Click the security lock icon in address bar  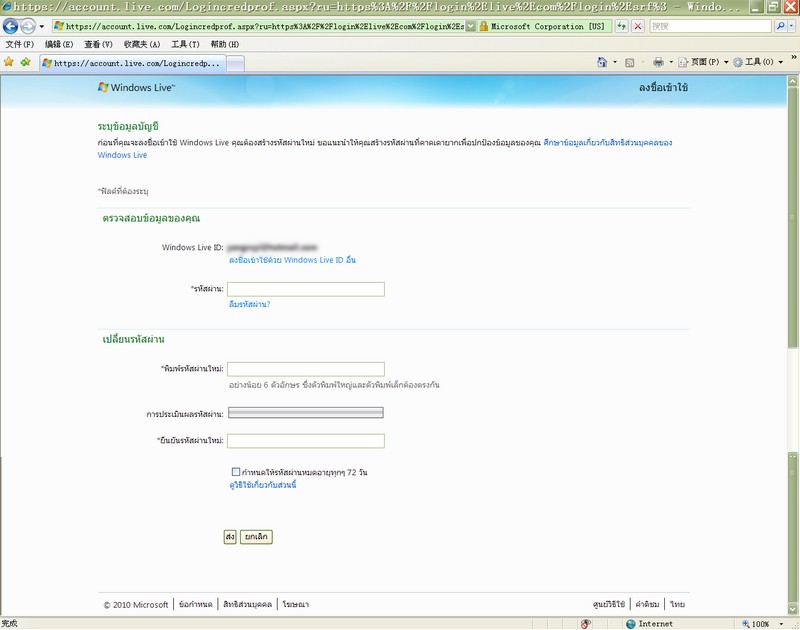tap(483, 26)
